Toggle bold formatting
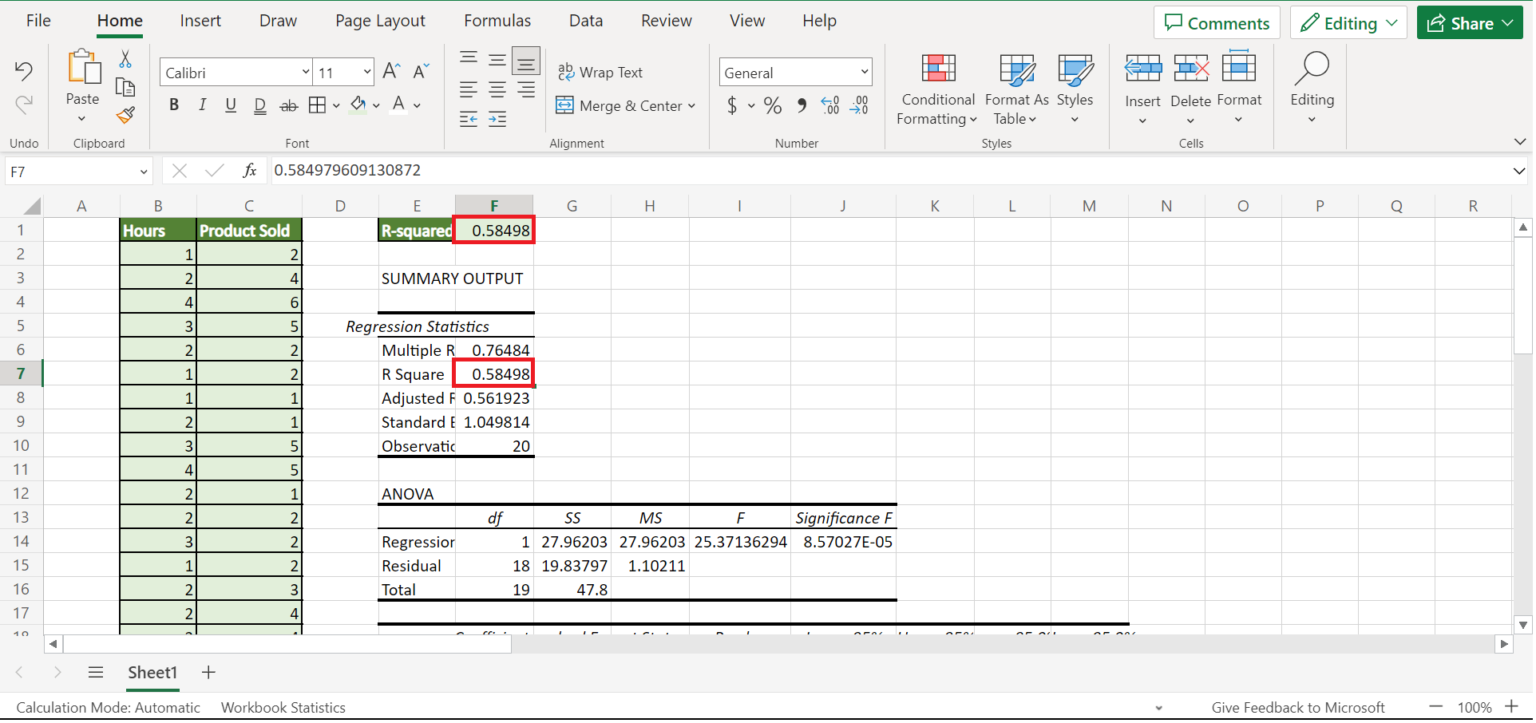The width and height of the screenshot is (1536, 723). [x=173, y=104]
